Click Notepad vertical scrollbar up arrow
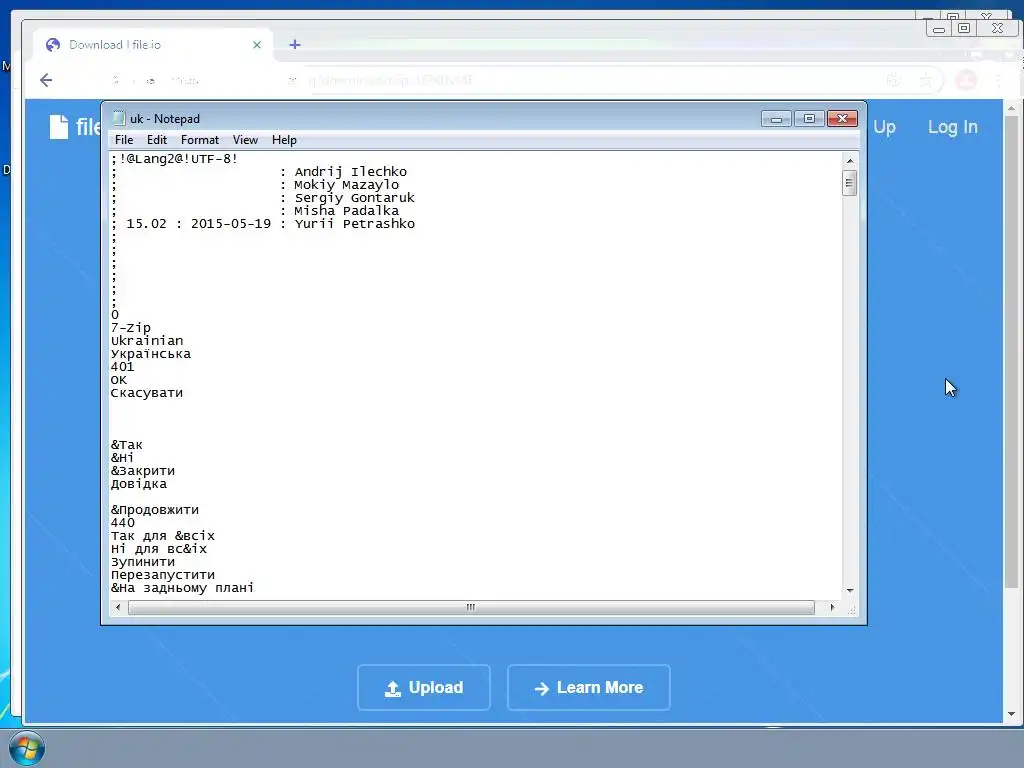 tap(850, 161)
